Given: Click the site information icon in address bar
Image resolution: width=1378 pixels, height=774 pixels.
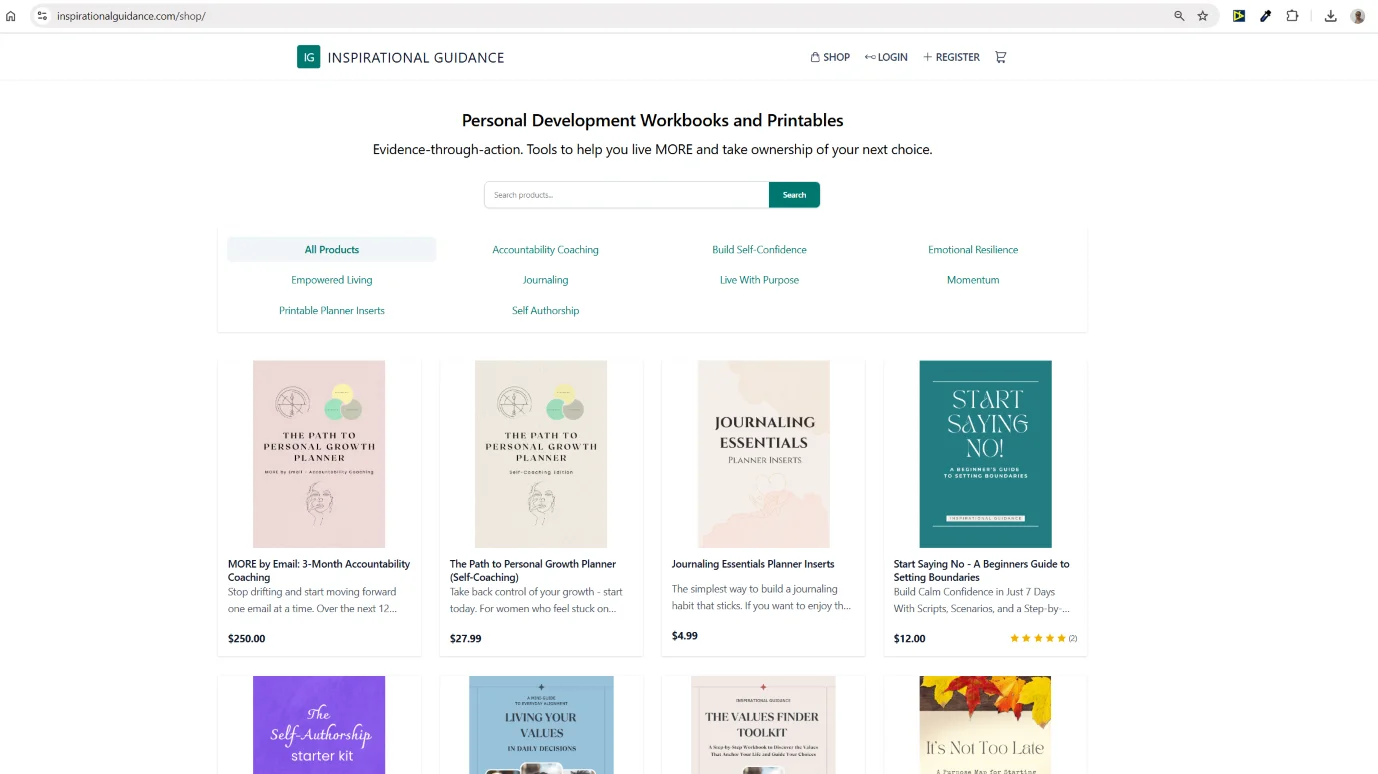Looking at the screenshot, I should (x=42, y=16).
